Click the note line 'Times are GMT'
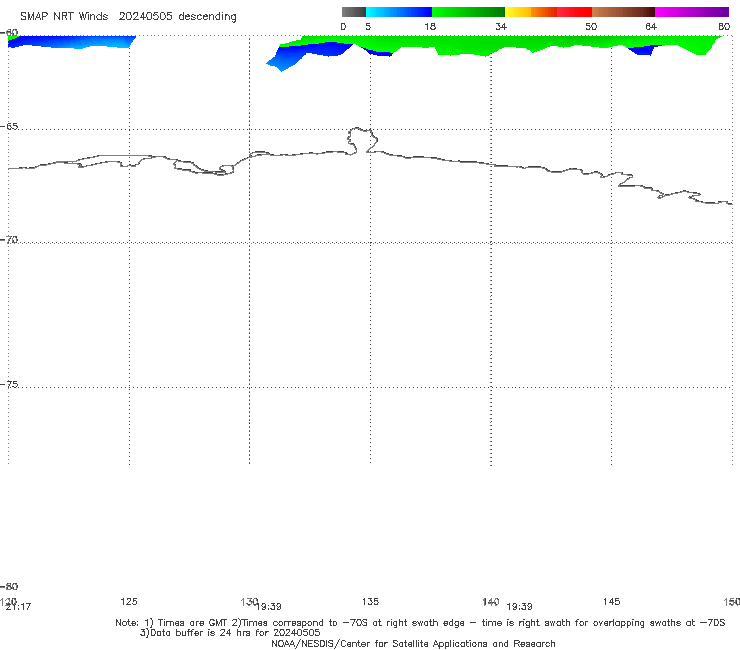Viewport: 740px width, 650px height. coord(192,623)
